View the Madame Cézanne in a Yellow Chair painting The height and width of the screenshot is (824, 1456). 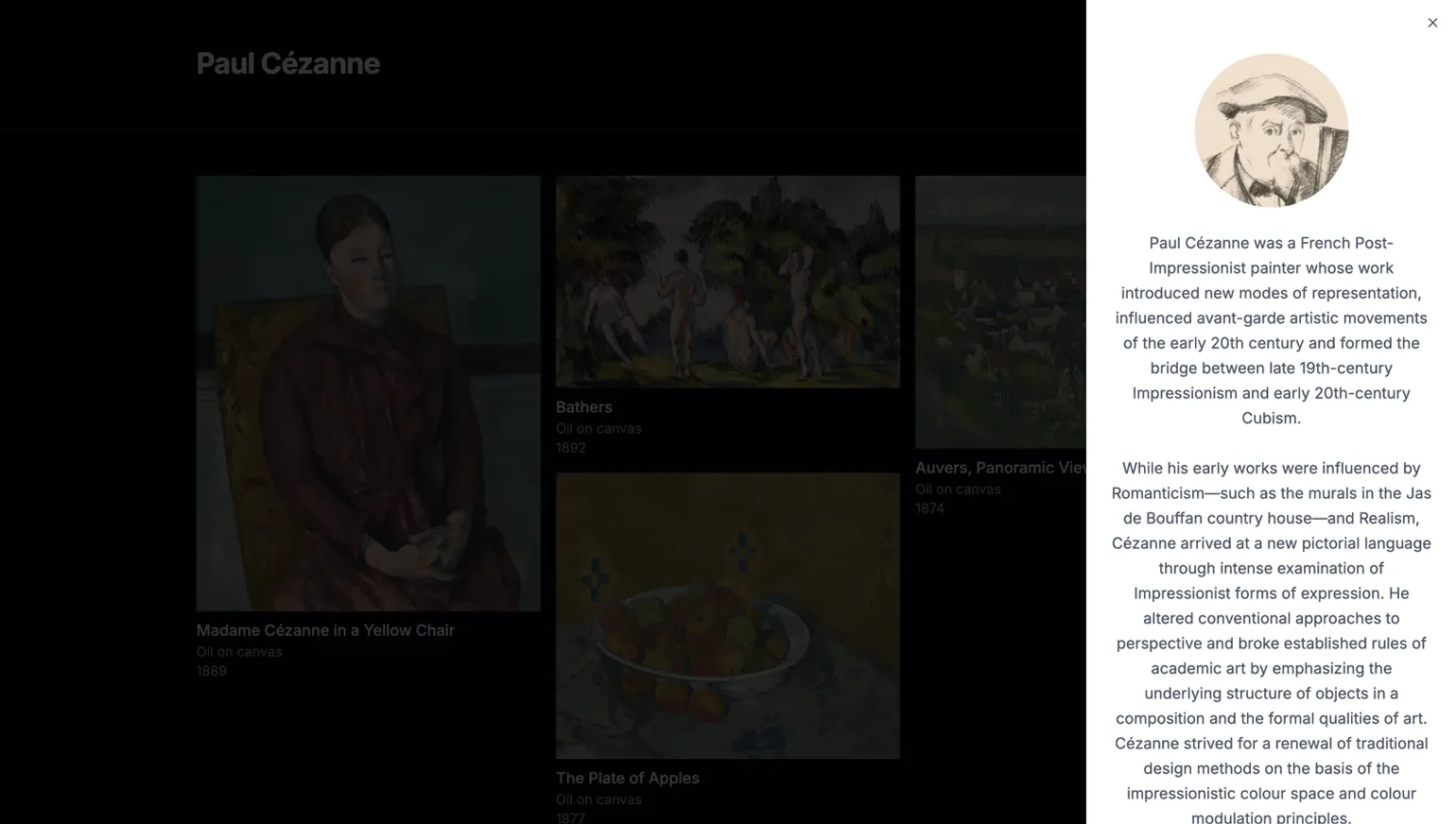[x=368, y=391]
